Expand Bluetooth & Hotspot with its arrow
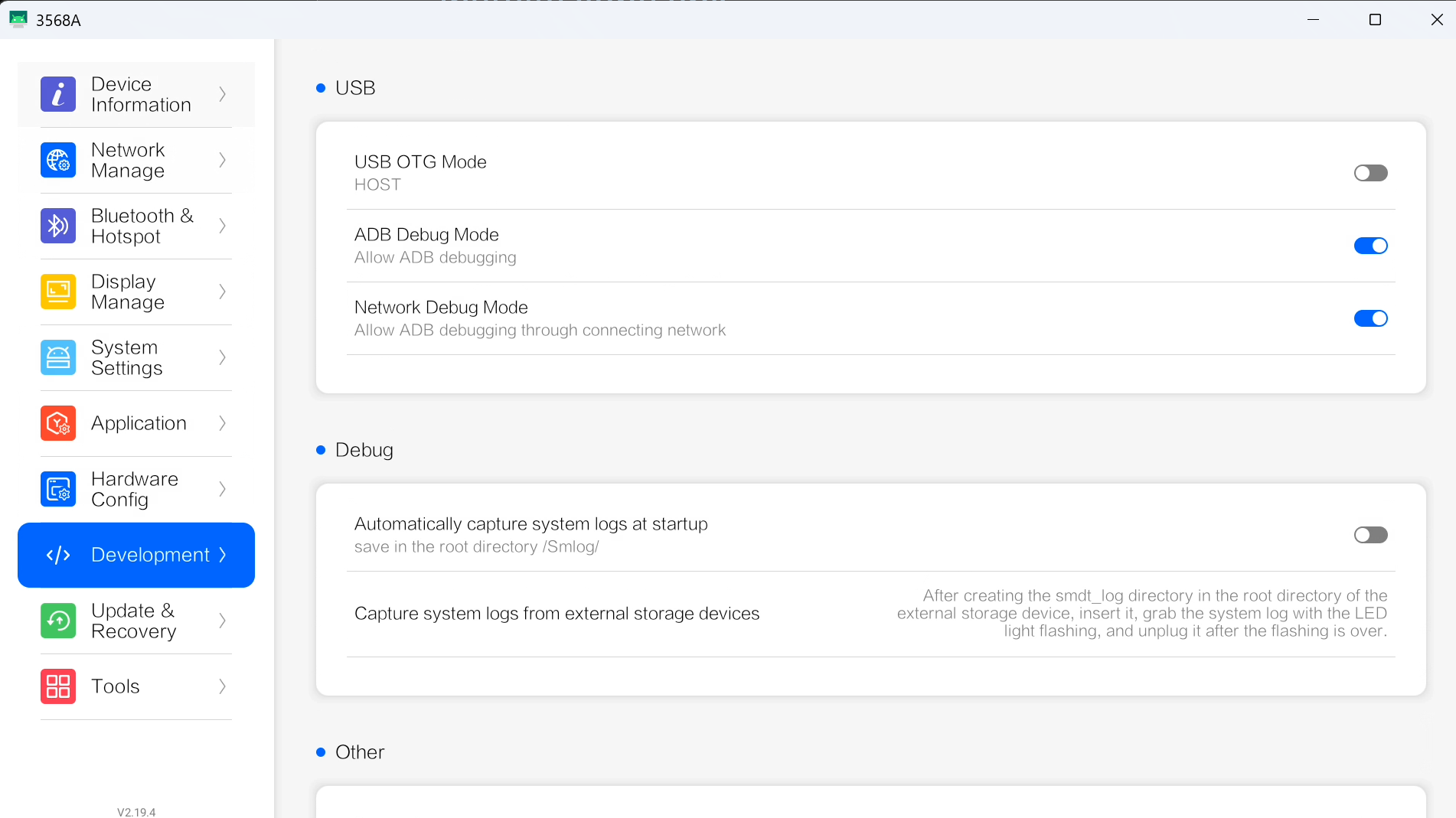The image size is (1456, 818). (222, 226)
